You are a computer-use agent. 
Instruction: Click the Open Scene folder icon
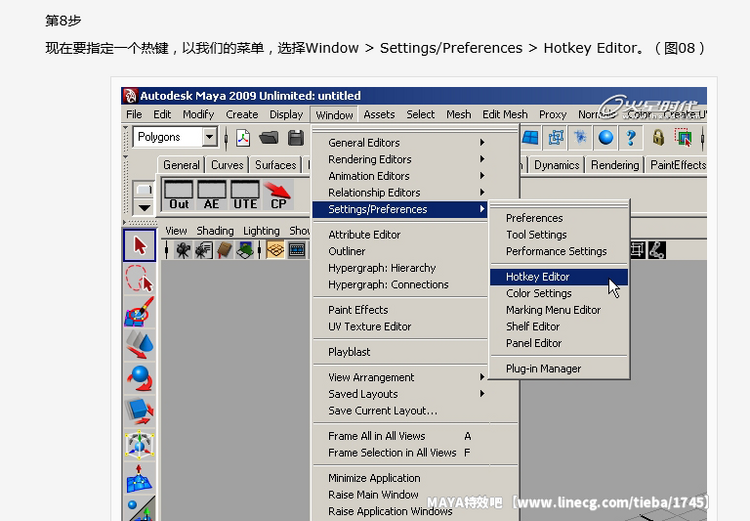point(269,138)
